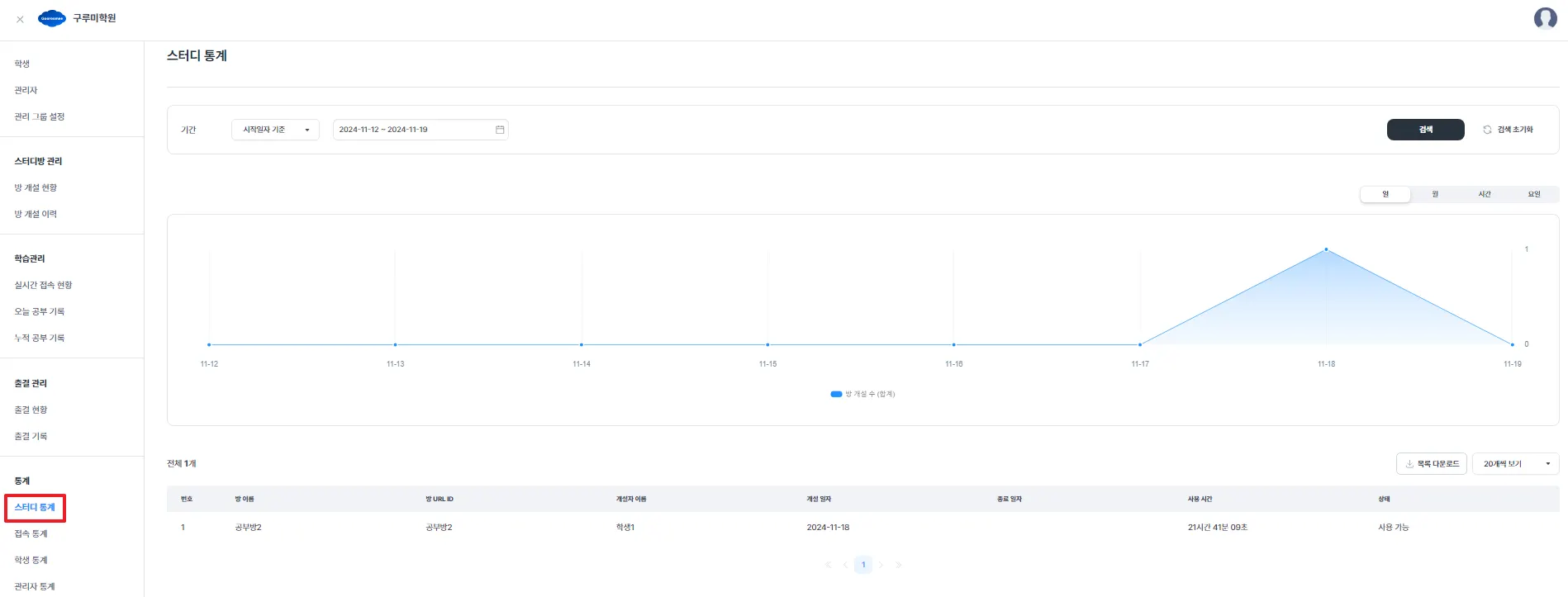Click the date range input 2024-11-12 ~ 2024-11-19
1568x597 pixels.
[x=421, y=130]
